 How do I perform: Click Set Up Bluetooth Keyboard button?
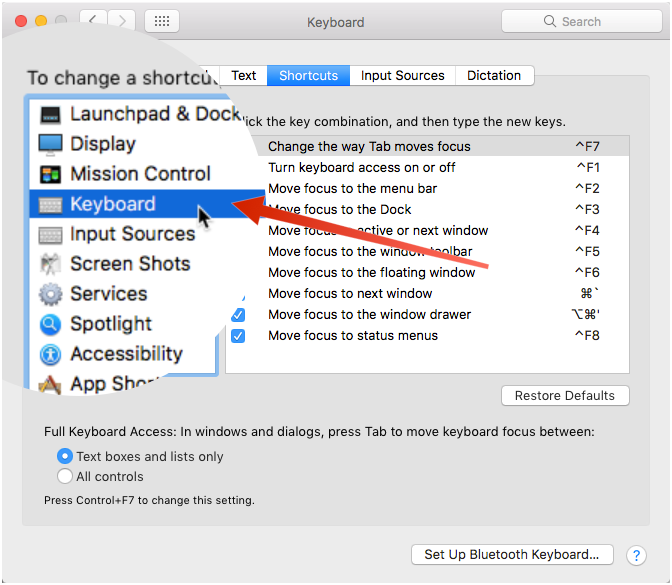[x=511, y=555]
